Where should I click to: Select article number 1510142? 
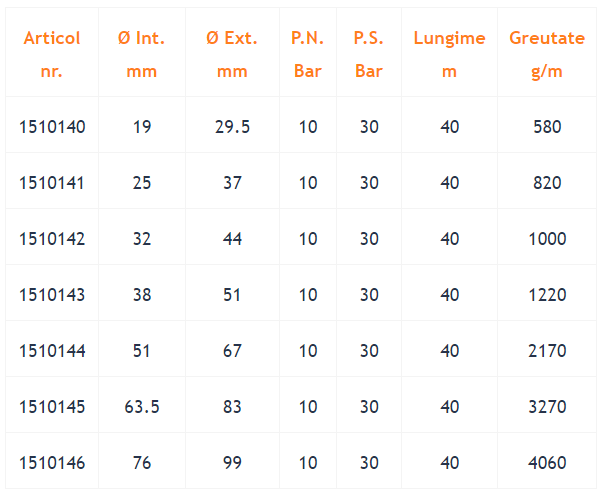point(52,239)
